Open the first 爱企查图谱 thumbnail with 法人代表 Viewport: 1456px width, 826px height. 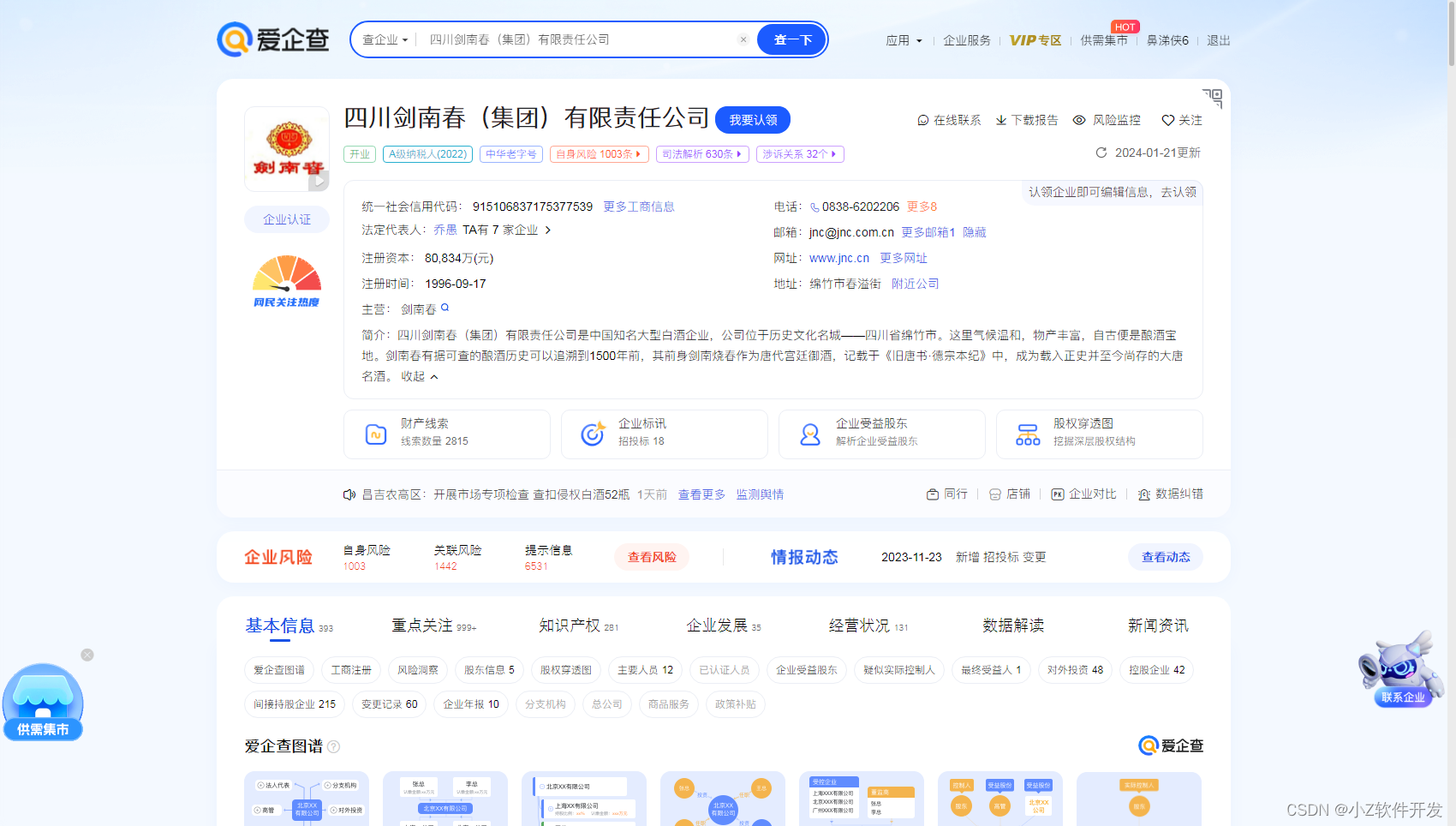(307, 799)
